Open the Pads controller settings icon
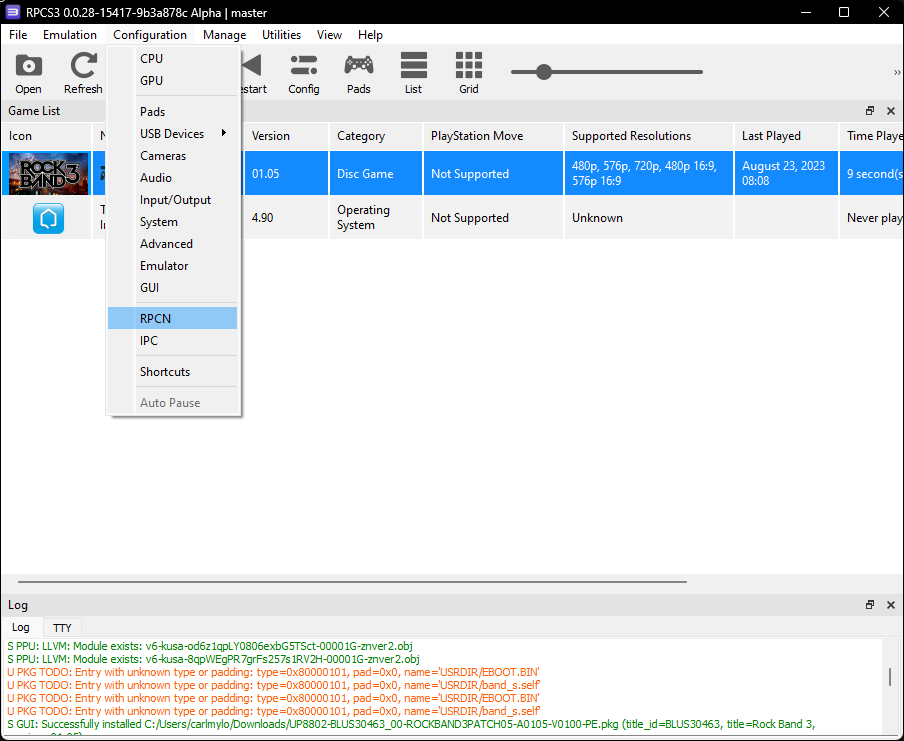 point(359,74)
